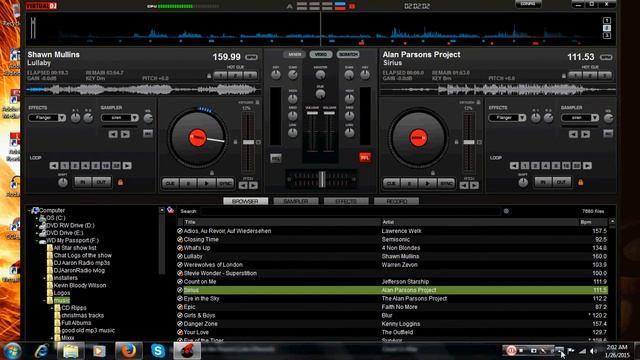This screenshot has height=360, width=640.
Task: Expand the CD Ripps folder
Action: 52,308
